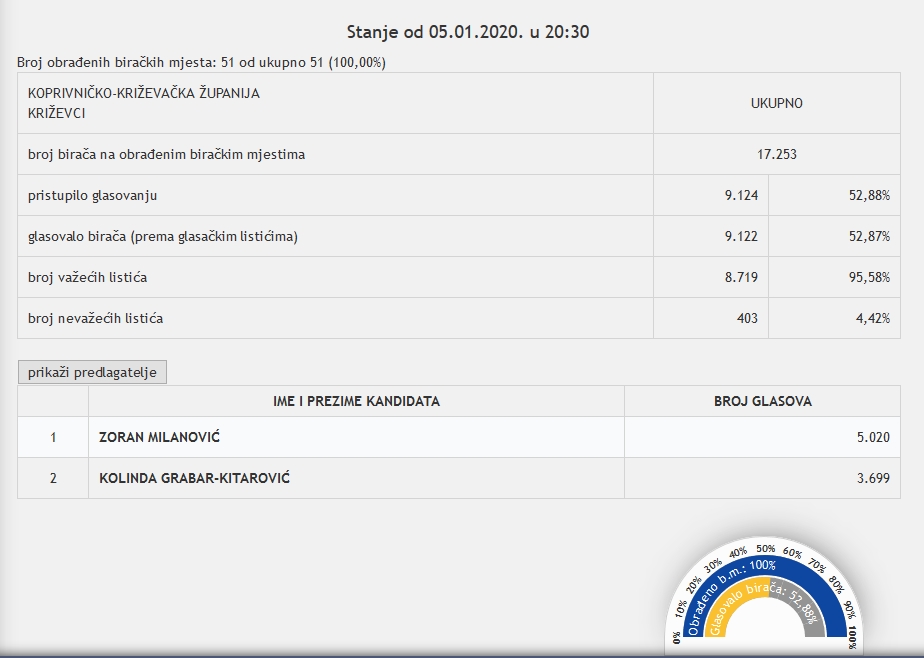924x658 pixels.
Task: Click the "prikaži predlagatelje" button
Action: 93,372
